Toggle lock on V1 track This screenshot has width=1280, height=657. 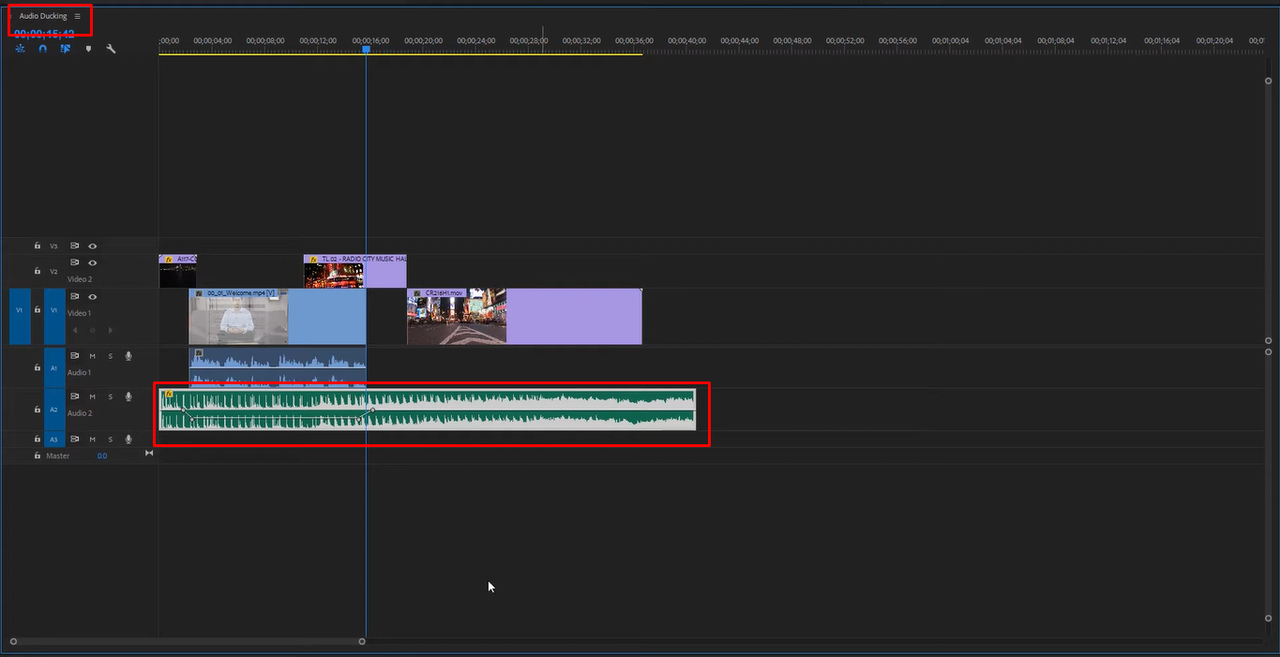37,310
